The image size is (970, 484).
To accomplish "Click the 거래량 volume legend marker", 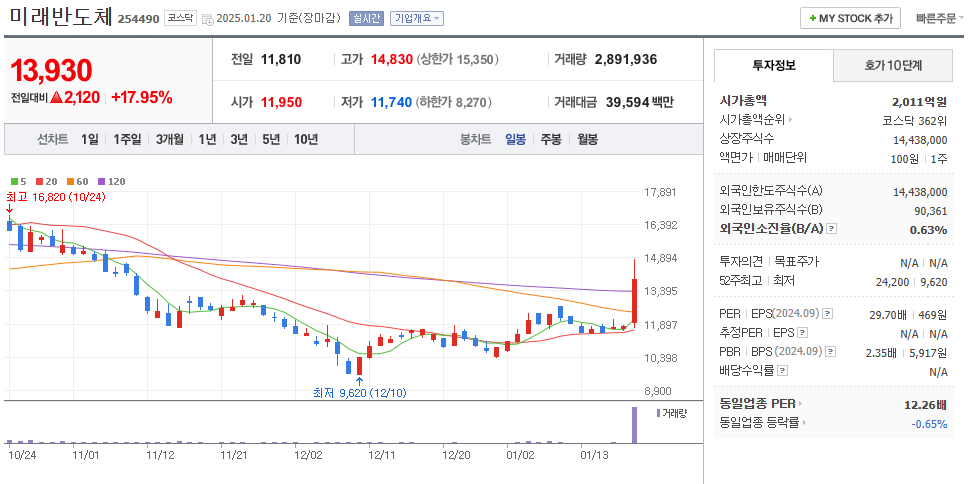I will [x=659, y=412].
